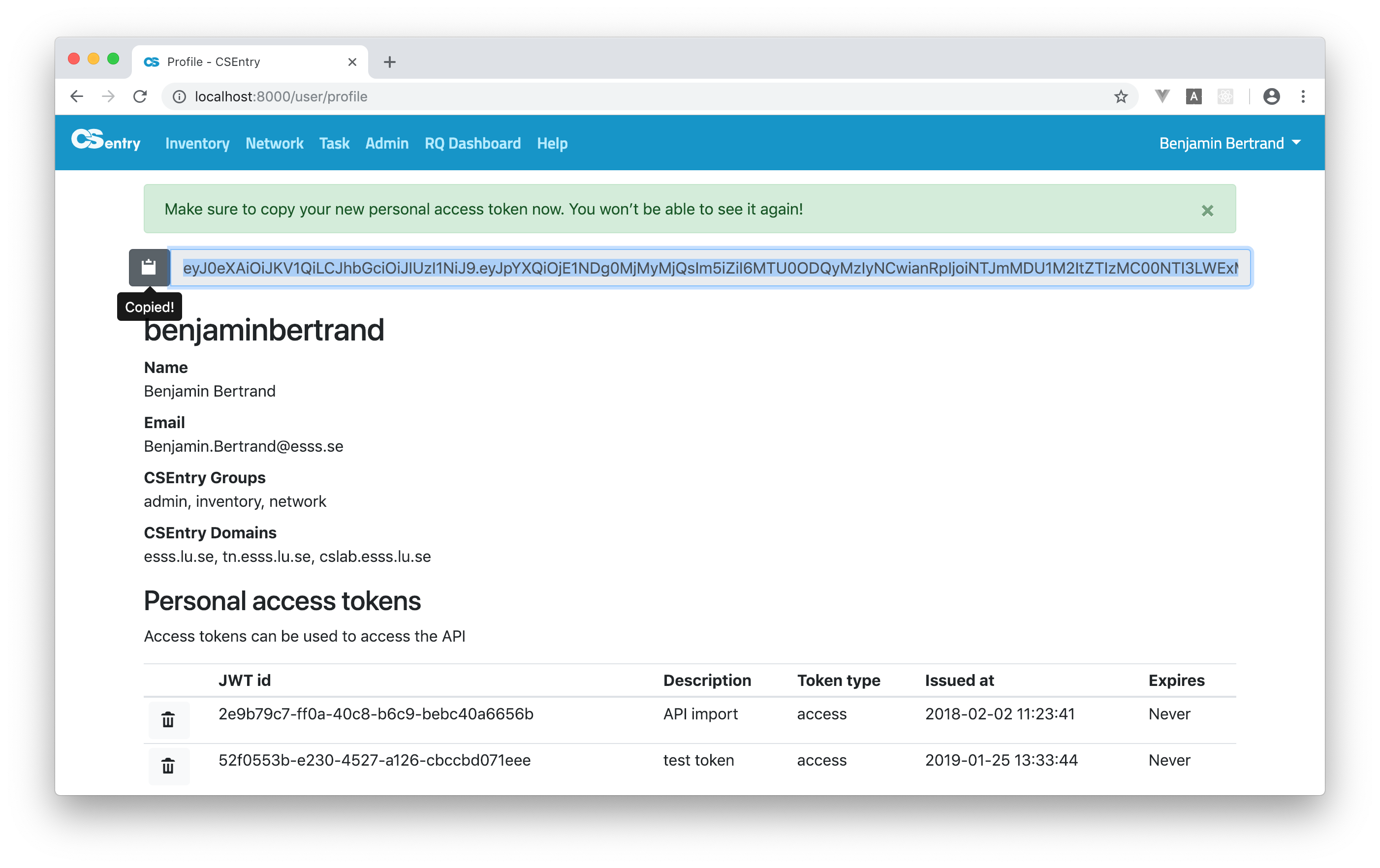Open the Chrome three-dot menu
The height and width of the screenshot is (868, 1380).
point(1303,97)
